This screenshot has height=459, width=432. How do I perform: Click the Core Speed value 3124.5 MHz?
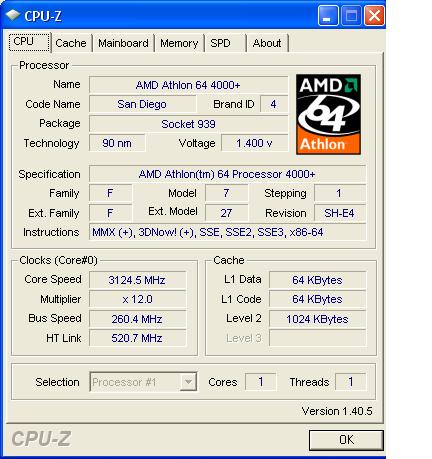[x=137, y=280]
